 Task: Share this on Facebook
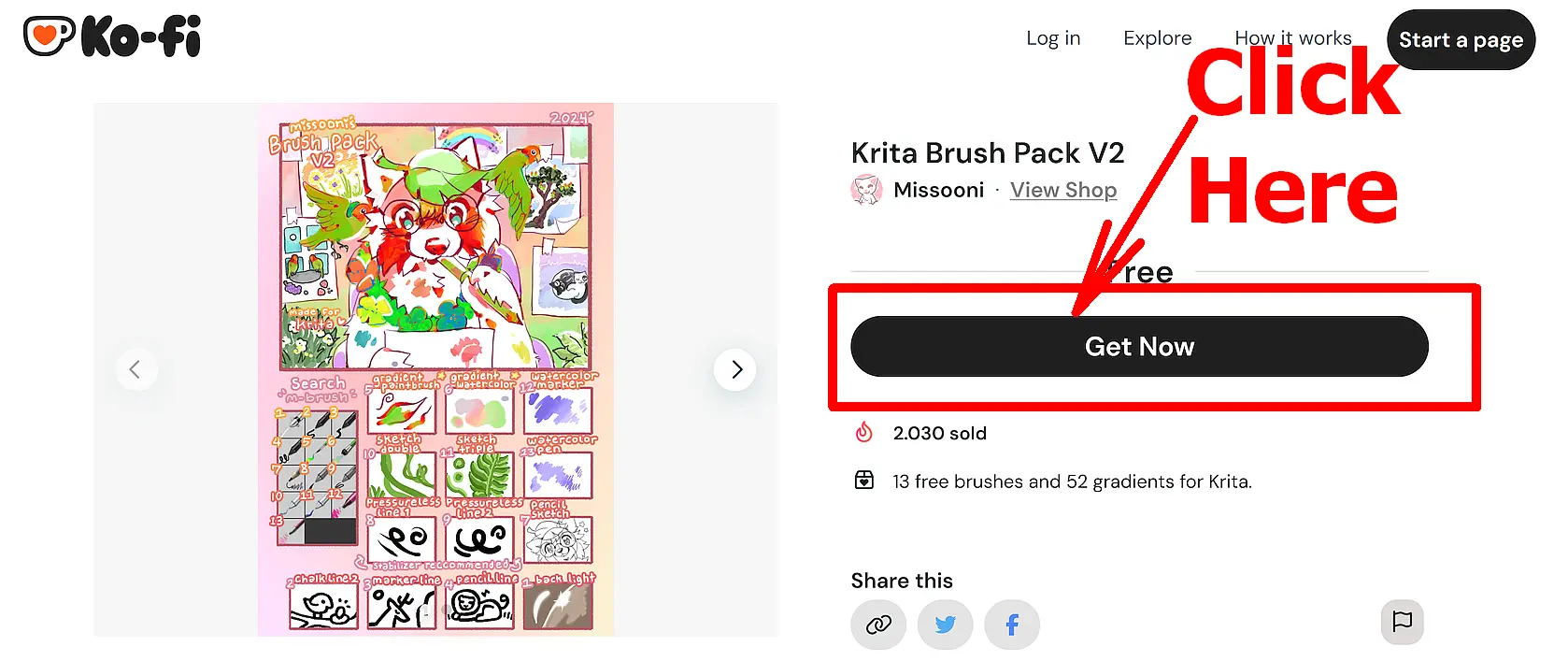point(1012,625)
